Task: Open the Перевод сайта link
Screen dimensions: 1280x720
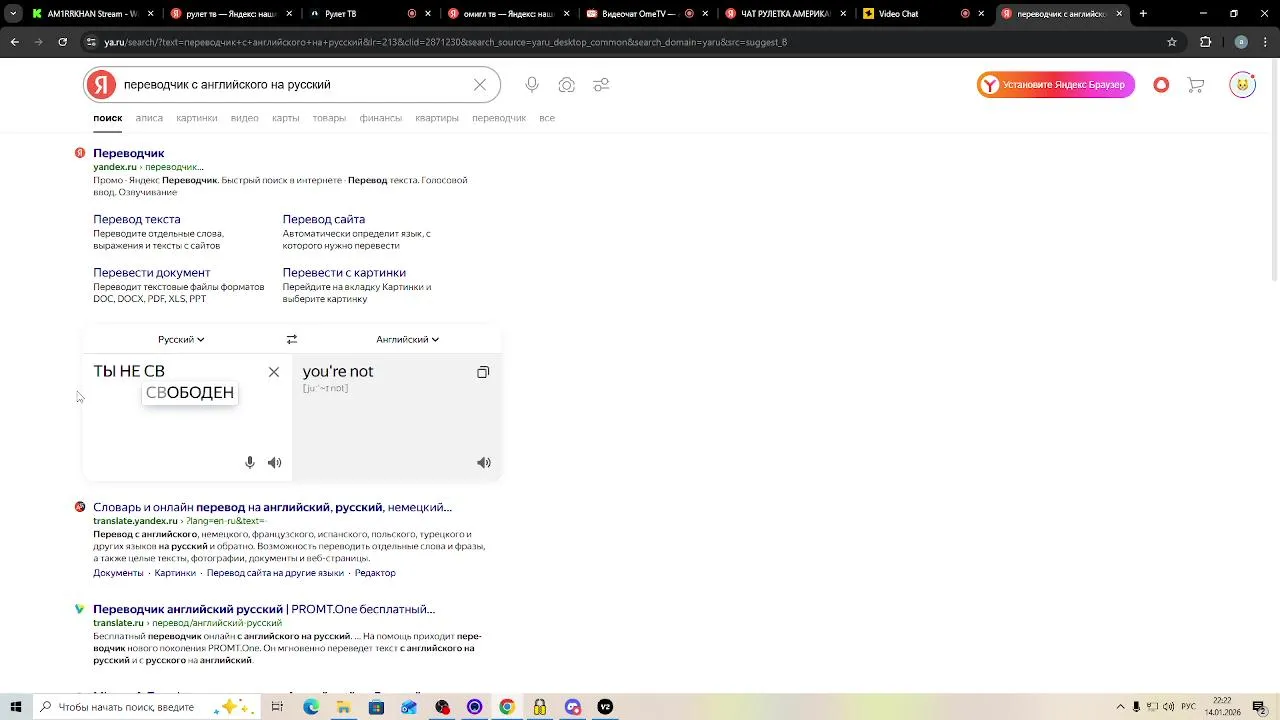Action: click(324, 219)
